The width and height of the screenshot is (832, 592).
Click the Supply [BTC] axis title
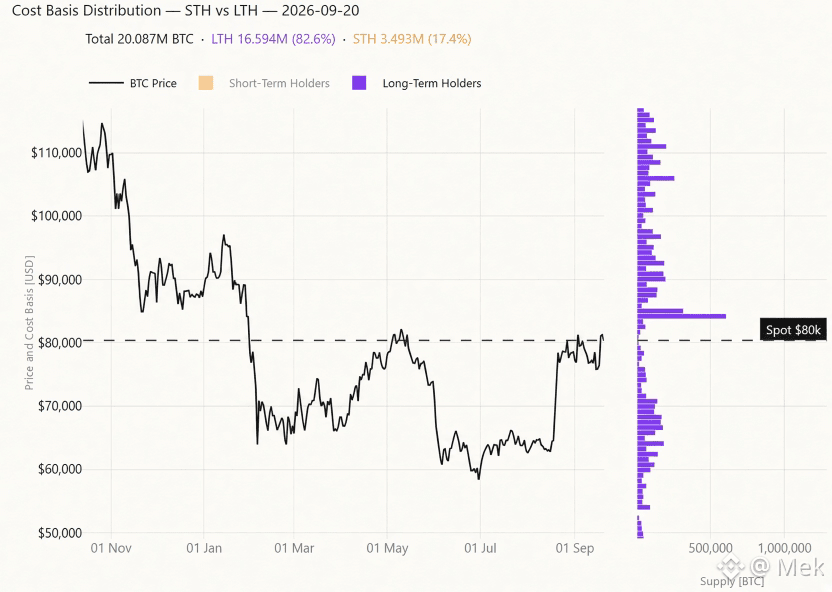point(732,581)
